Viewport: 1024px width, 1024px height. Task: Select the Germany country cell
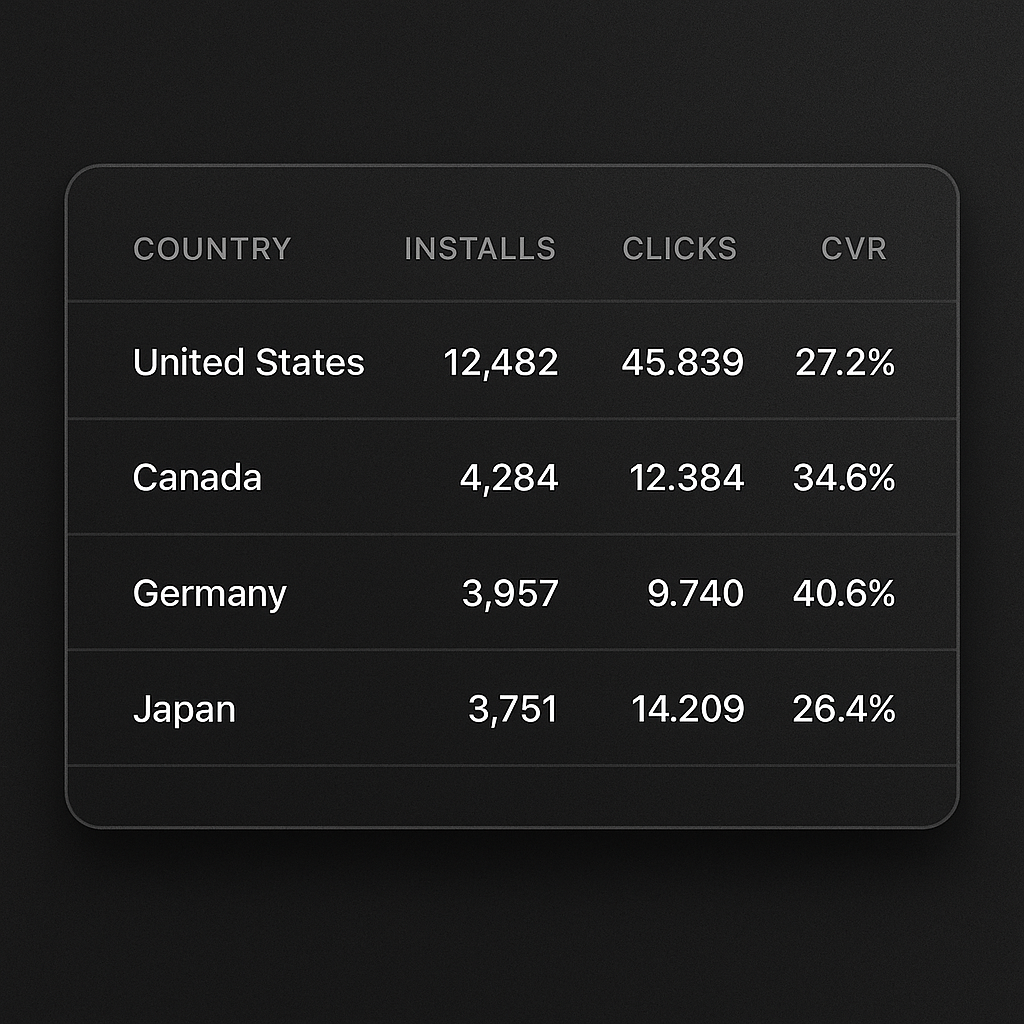point(209,594)
